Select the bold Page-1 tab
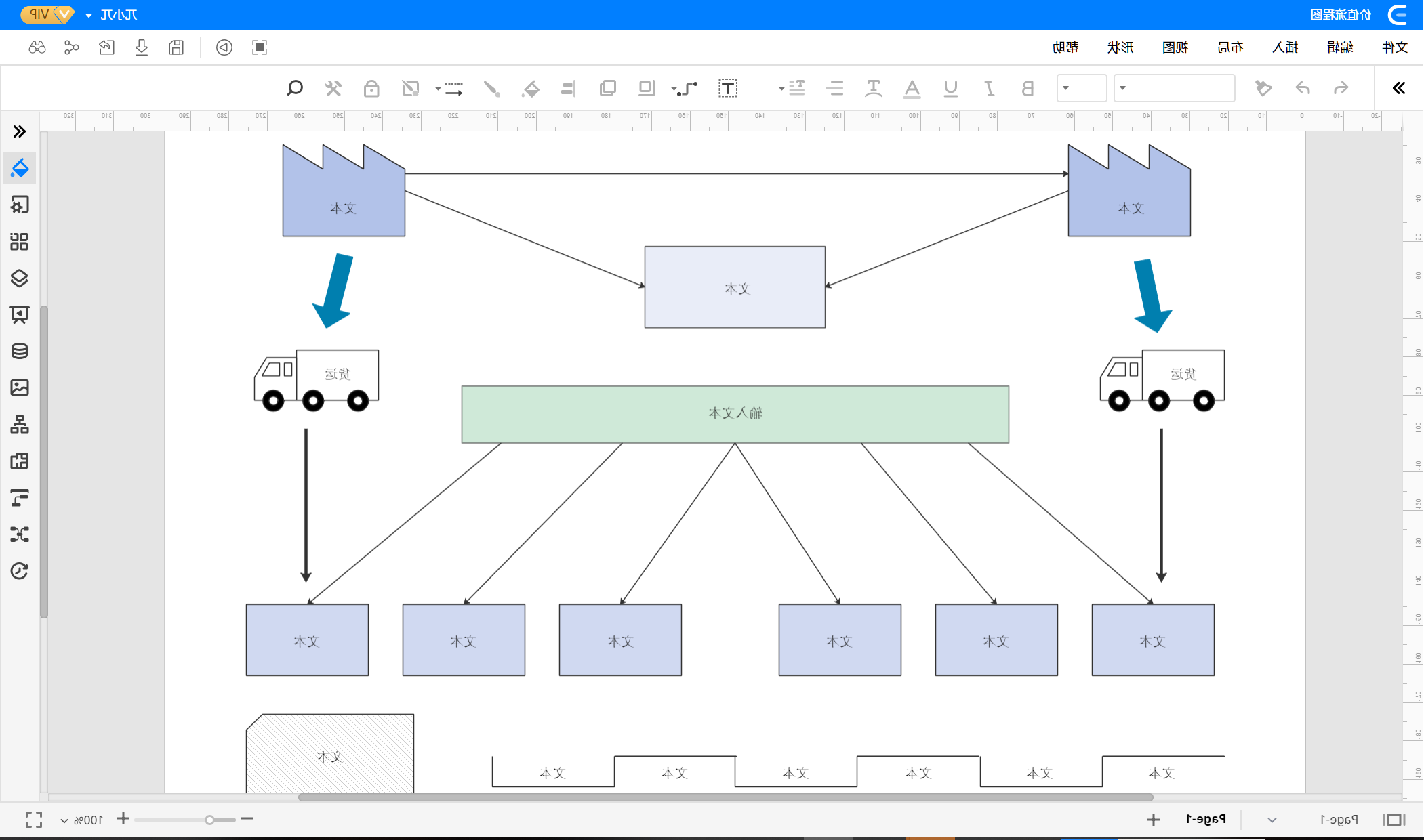 click(1206, 819)
